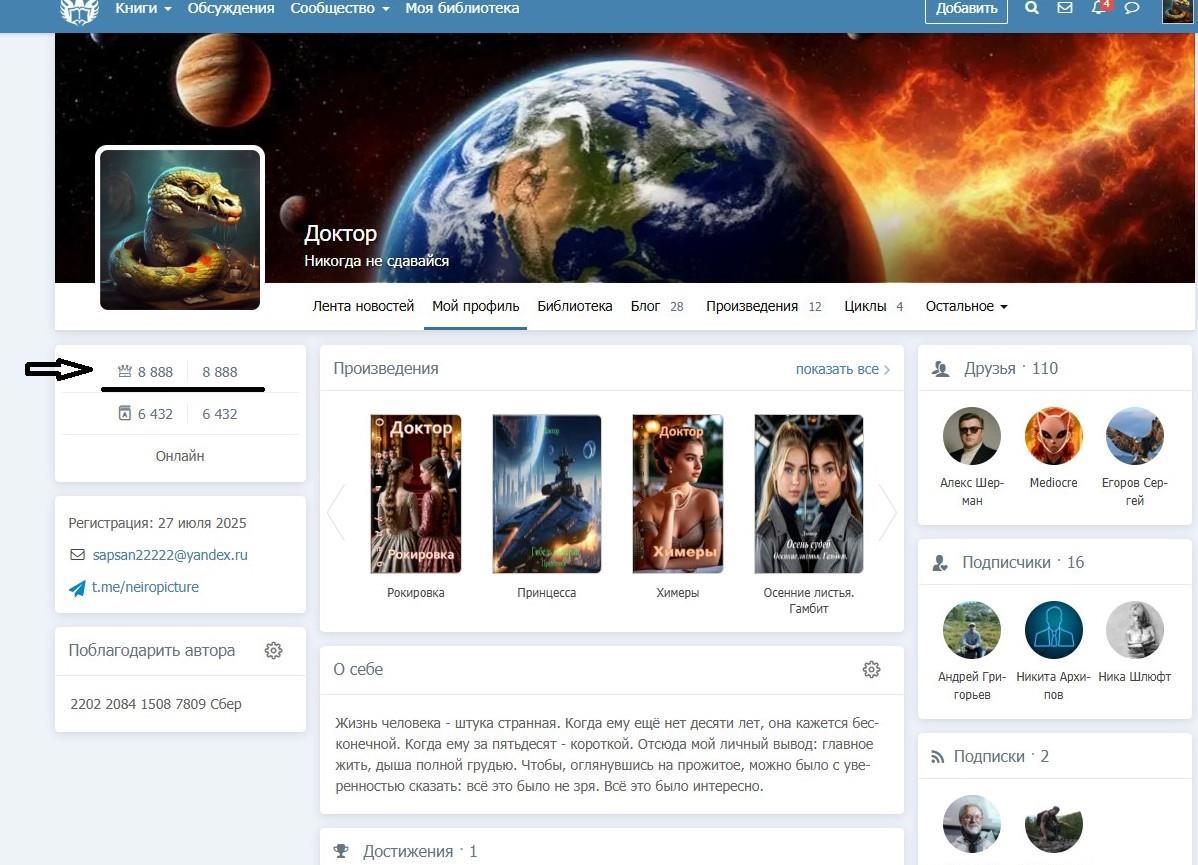Click the Достижения trophy icon
The height and width of the screenshot is (865, 1198).
click(x=342, y=851)
